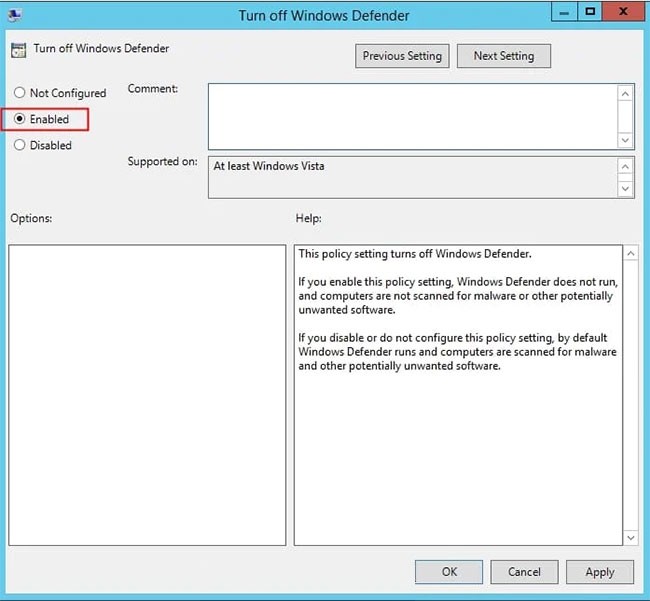The height and width of the screenshot is (601, 650).
Task: Click the window system icon in title bar
Action: pyautogui.click(x=14, y=15)
